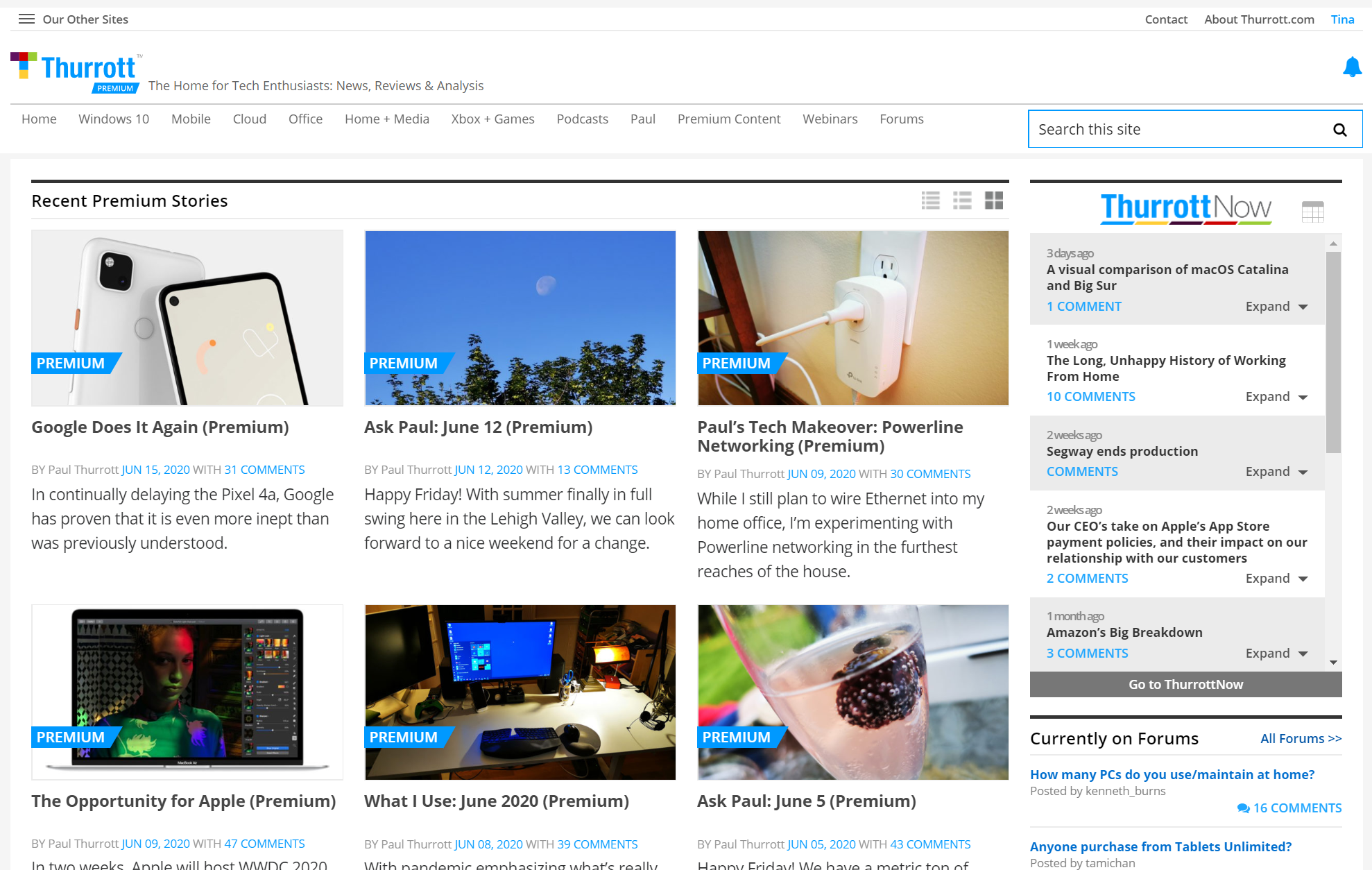Open the 16 Comments forum link

pos(1297,808)
